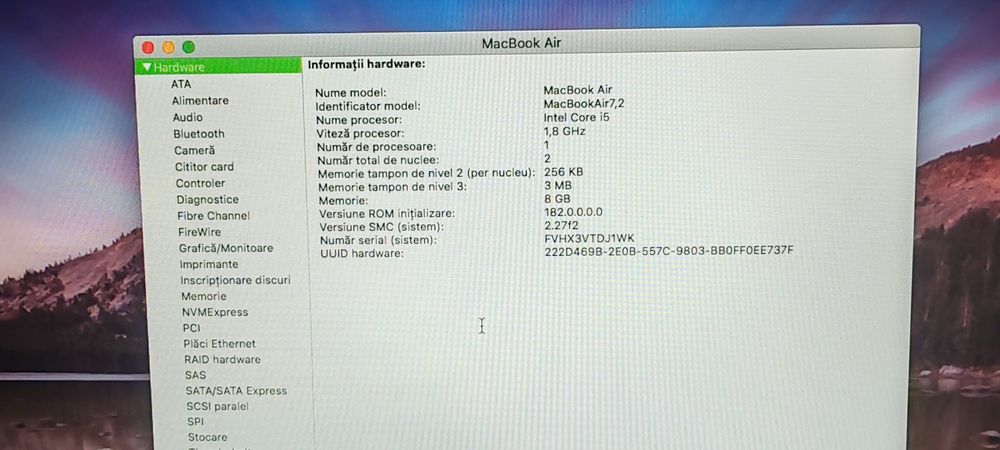Click the Memorie tampon de nivel 3 label
The width and height of the screenshot is (1000, 450).
[x=392, y=187]
